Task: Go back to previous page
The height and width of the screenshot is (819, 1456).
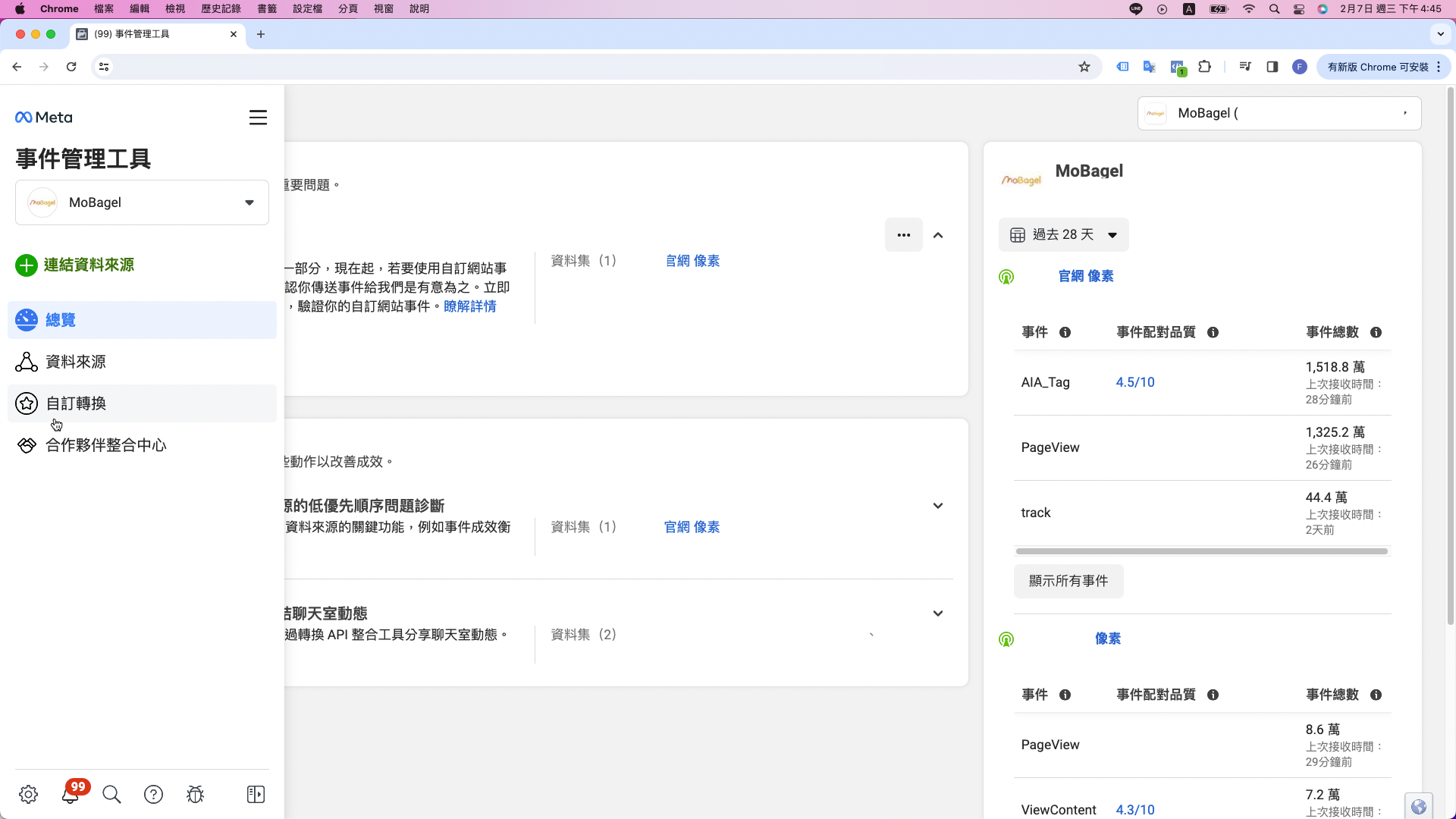Action: pos(17,67)
